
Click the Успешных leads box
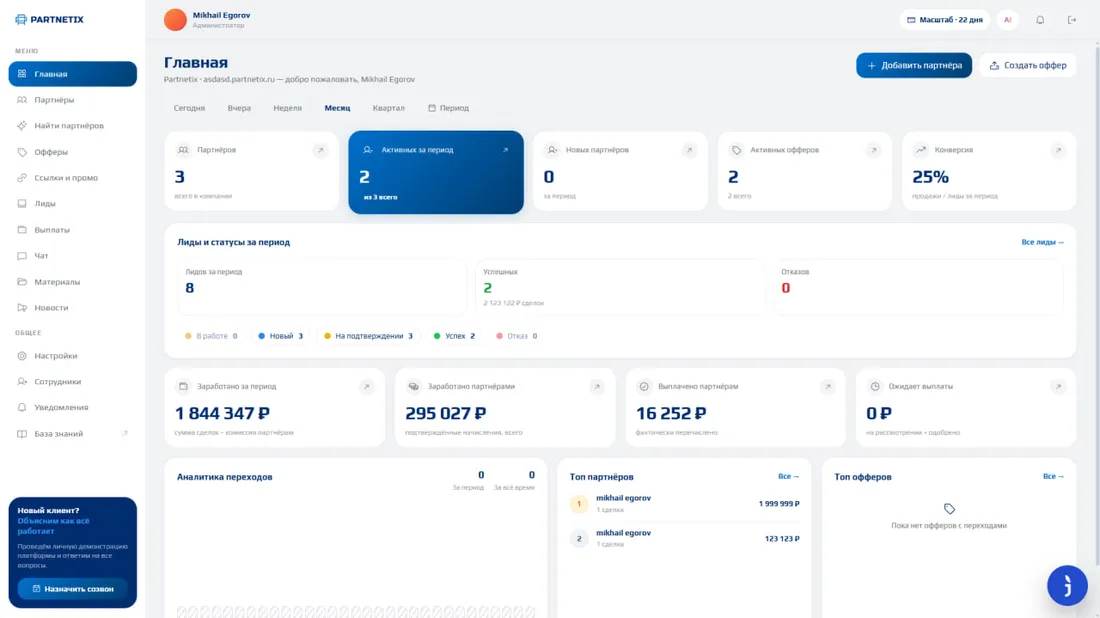pyautogui.click(x=620, y=287)
